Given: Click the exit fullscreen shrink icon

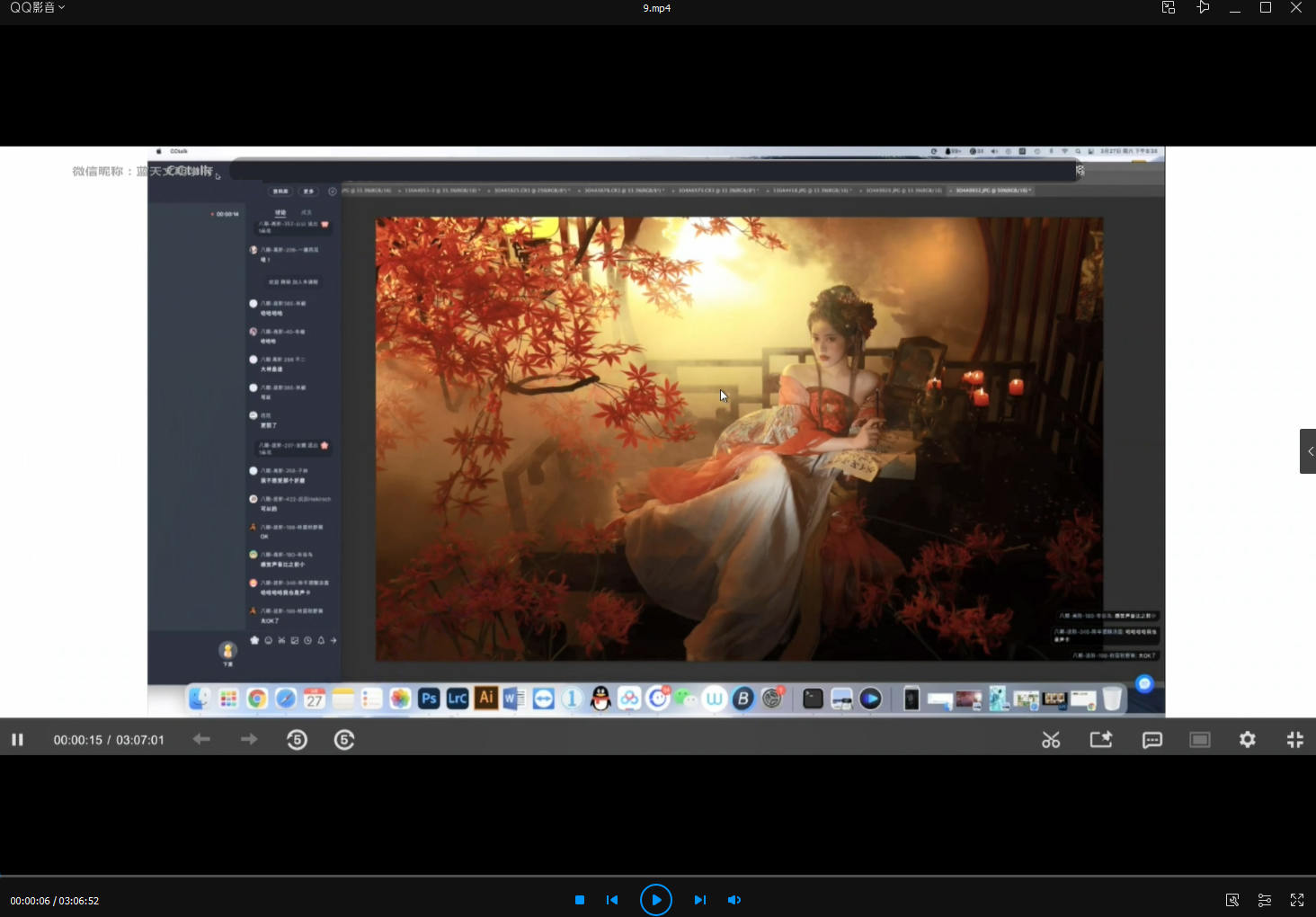Looking at the screenshot, I should click(1294, 740).
